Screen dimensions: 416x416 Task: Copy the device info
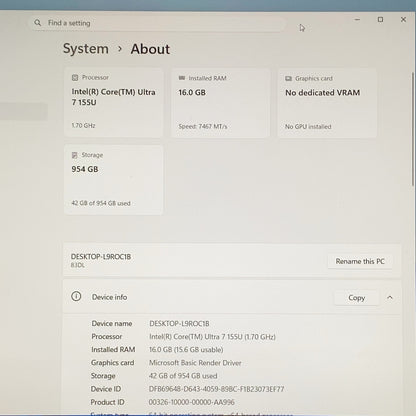click(356, 298)
